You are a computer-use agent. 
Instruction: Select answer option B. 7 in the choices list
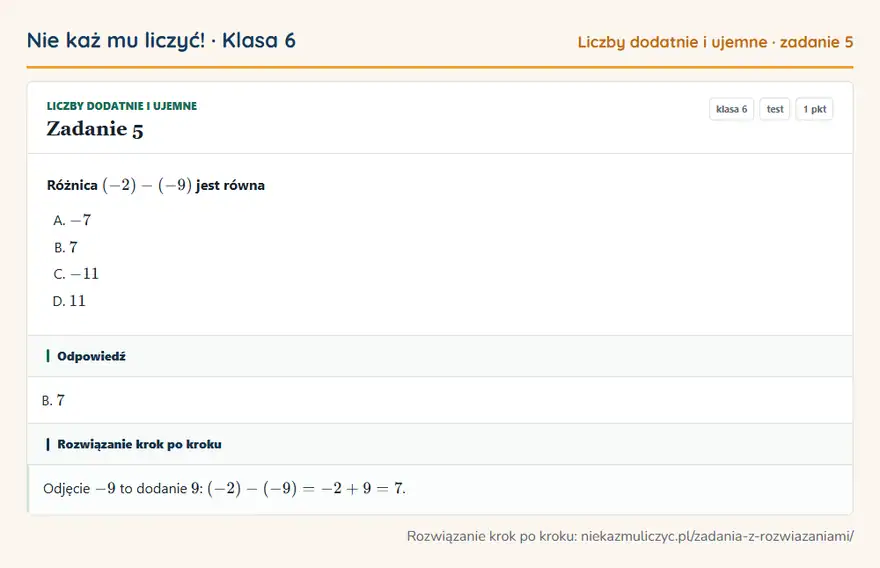point(65,247)
